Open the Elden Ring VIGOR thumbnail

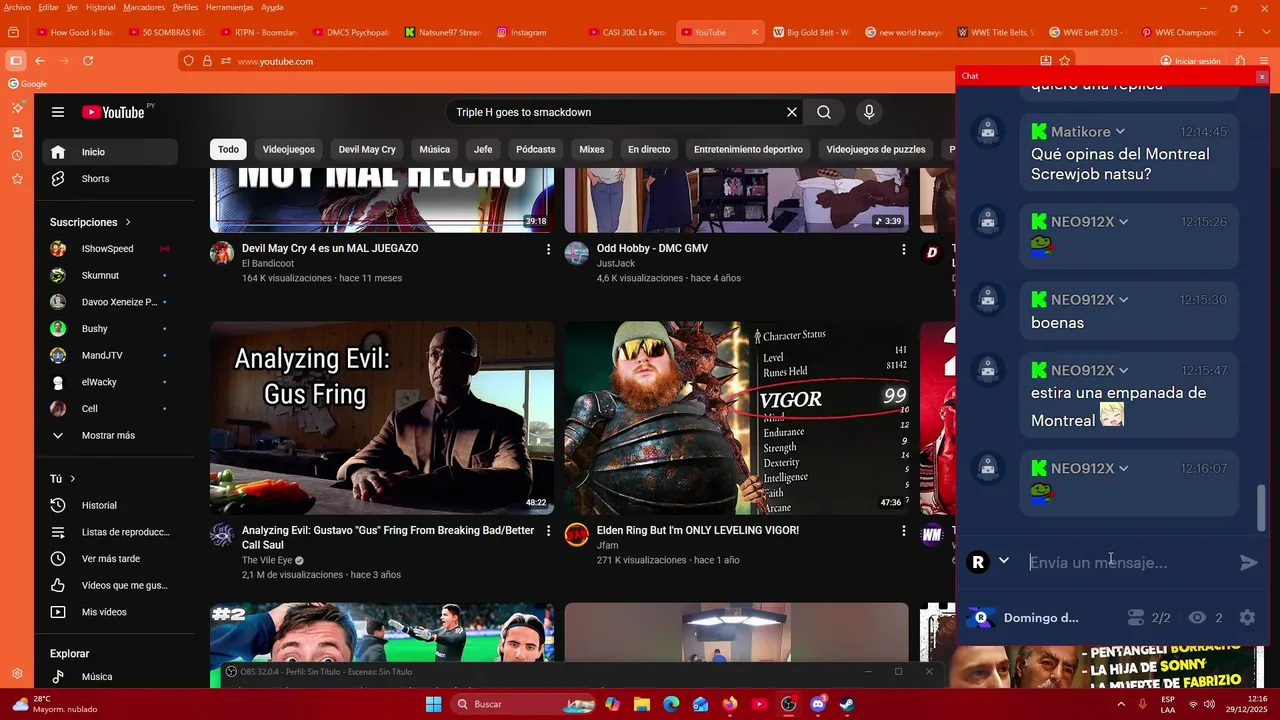click(x=737, y=418)
